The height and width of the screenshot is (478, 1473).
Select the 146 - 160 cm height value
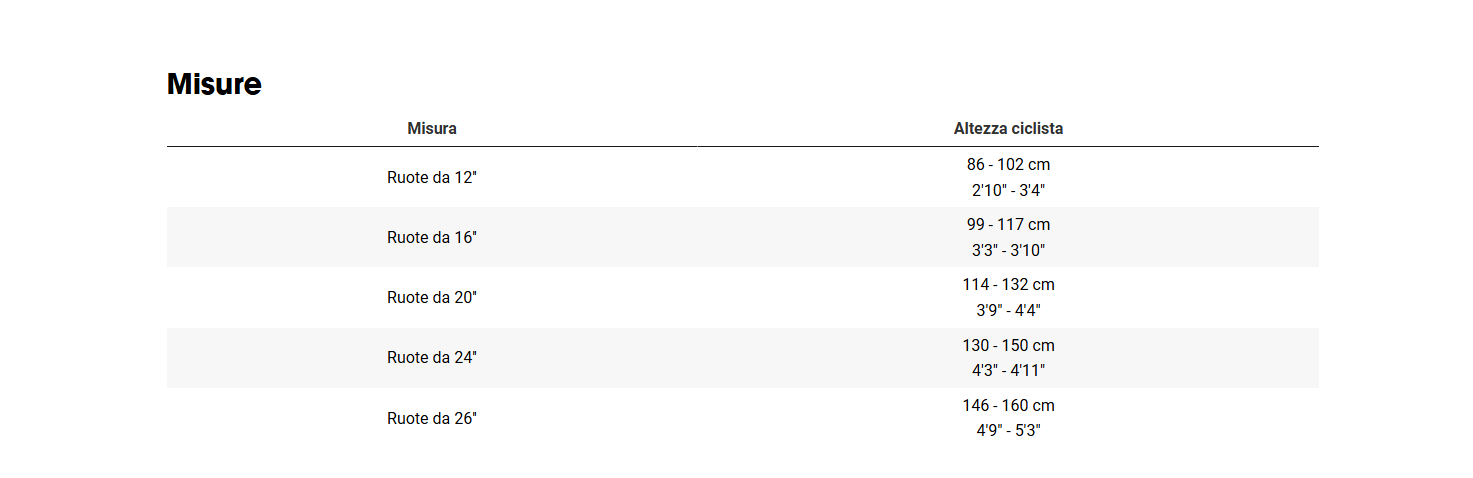click(1008, 406)
